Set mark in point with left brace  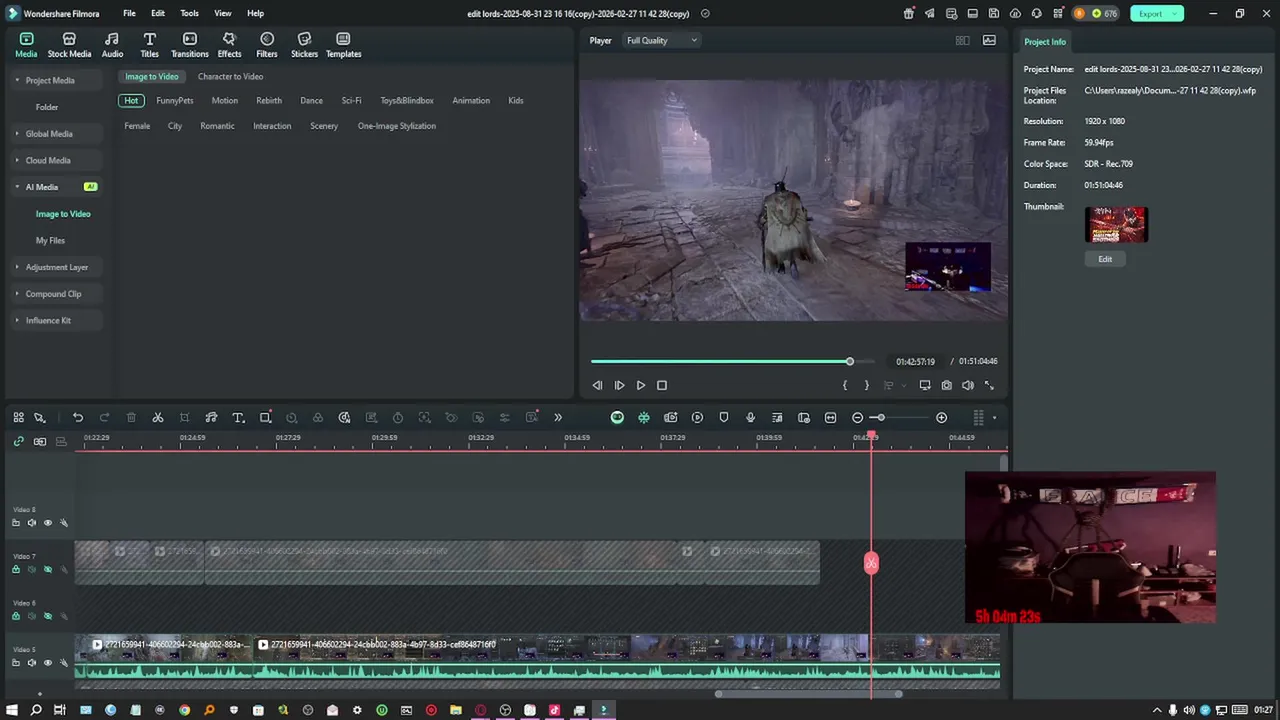(x=845, y=385)
